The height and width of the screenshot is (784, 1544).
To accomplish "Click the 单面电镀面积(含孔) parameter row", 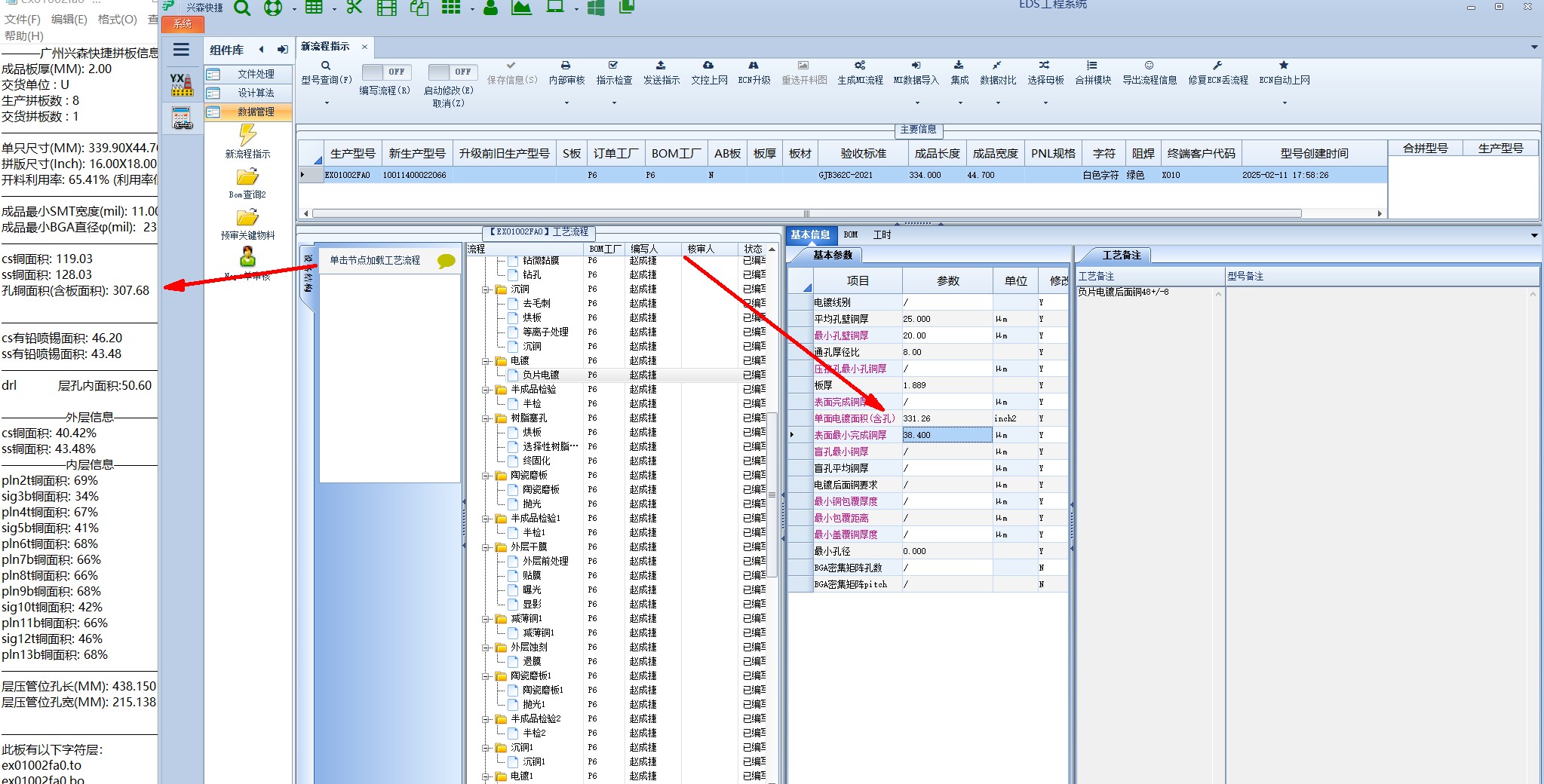I will [x=928, y=418].
